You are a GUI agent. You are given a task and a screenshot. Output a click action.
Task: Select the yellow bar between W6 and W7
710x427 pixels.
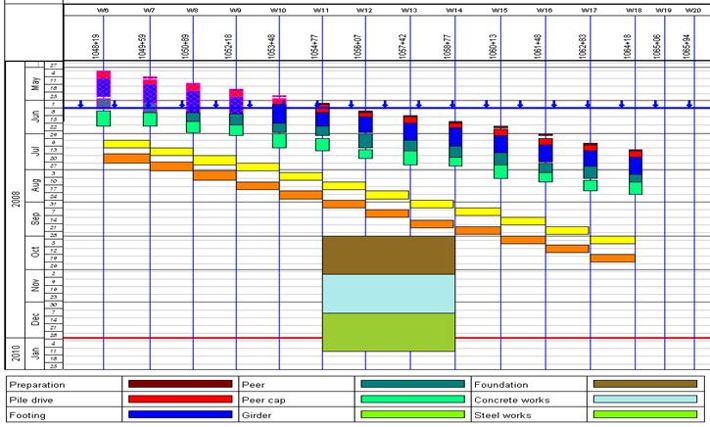[x=126, y=144]
